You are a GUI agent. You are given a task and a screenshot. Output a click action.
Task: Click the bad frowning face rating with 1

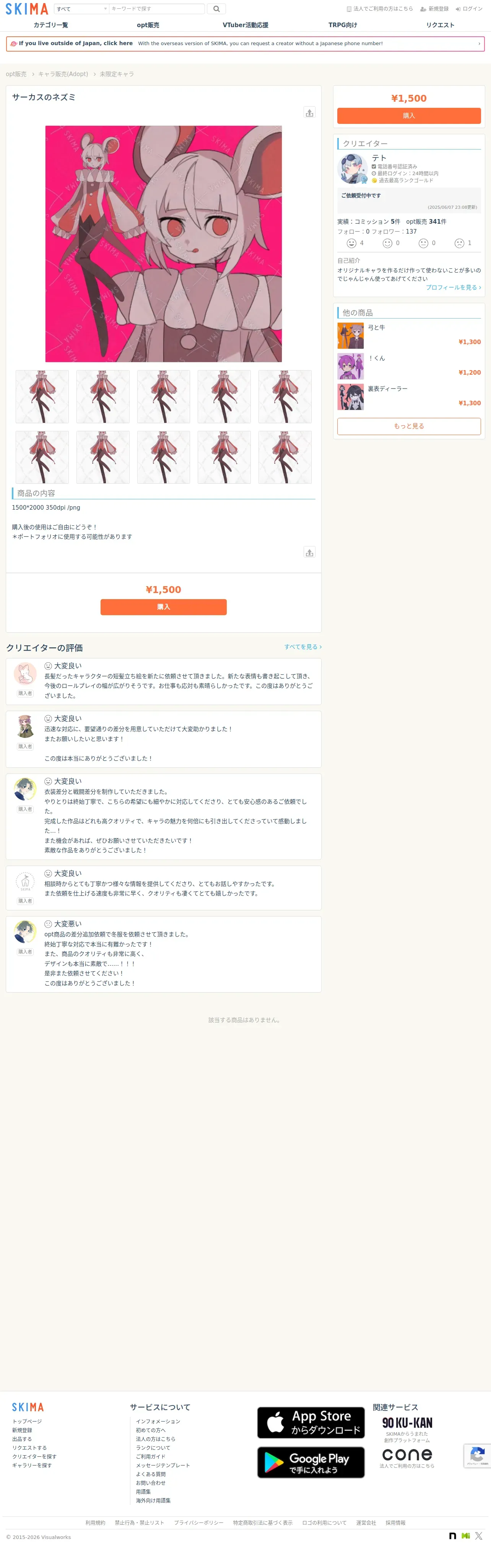[x=463, y=244]
